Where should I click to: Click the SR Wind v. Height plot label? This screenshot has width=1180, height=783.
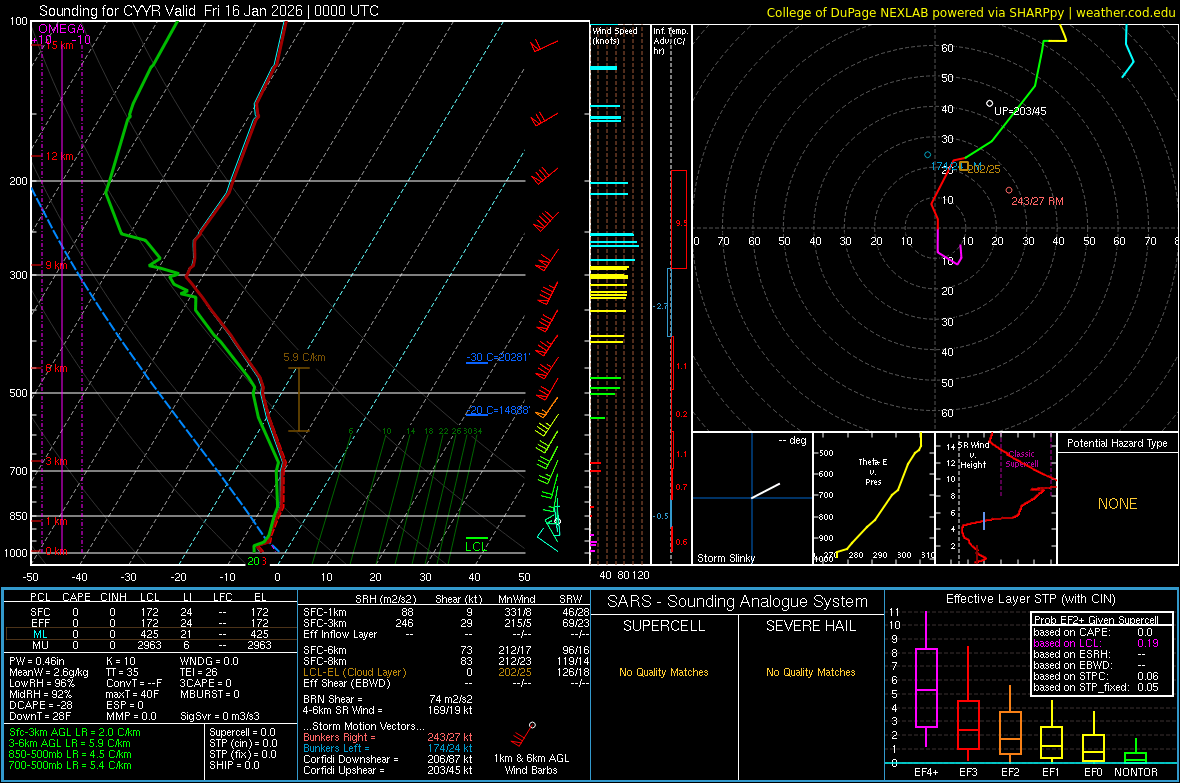point(974,455)
